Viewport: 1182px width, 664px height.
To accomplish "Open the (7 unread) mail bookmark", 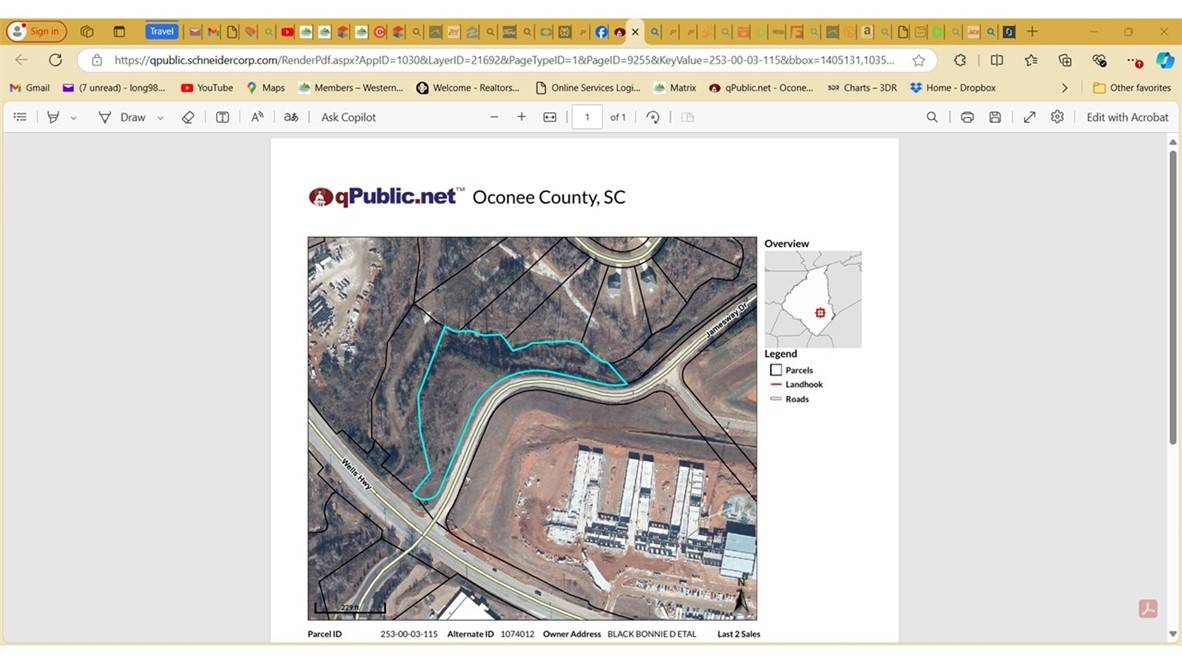I will [114, 87].
